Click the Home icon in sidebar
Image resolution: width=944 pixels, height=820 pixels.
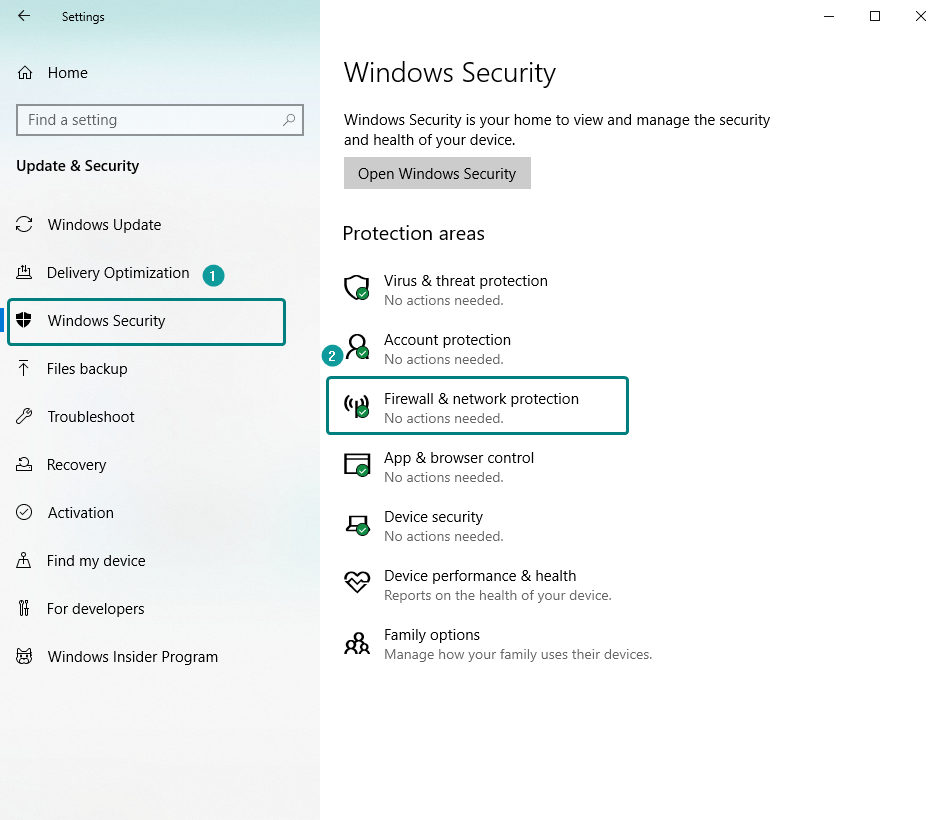(25, 73)
